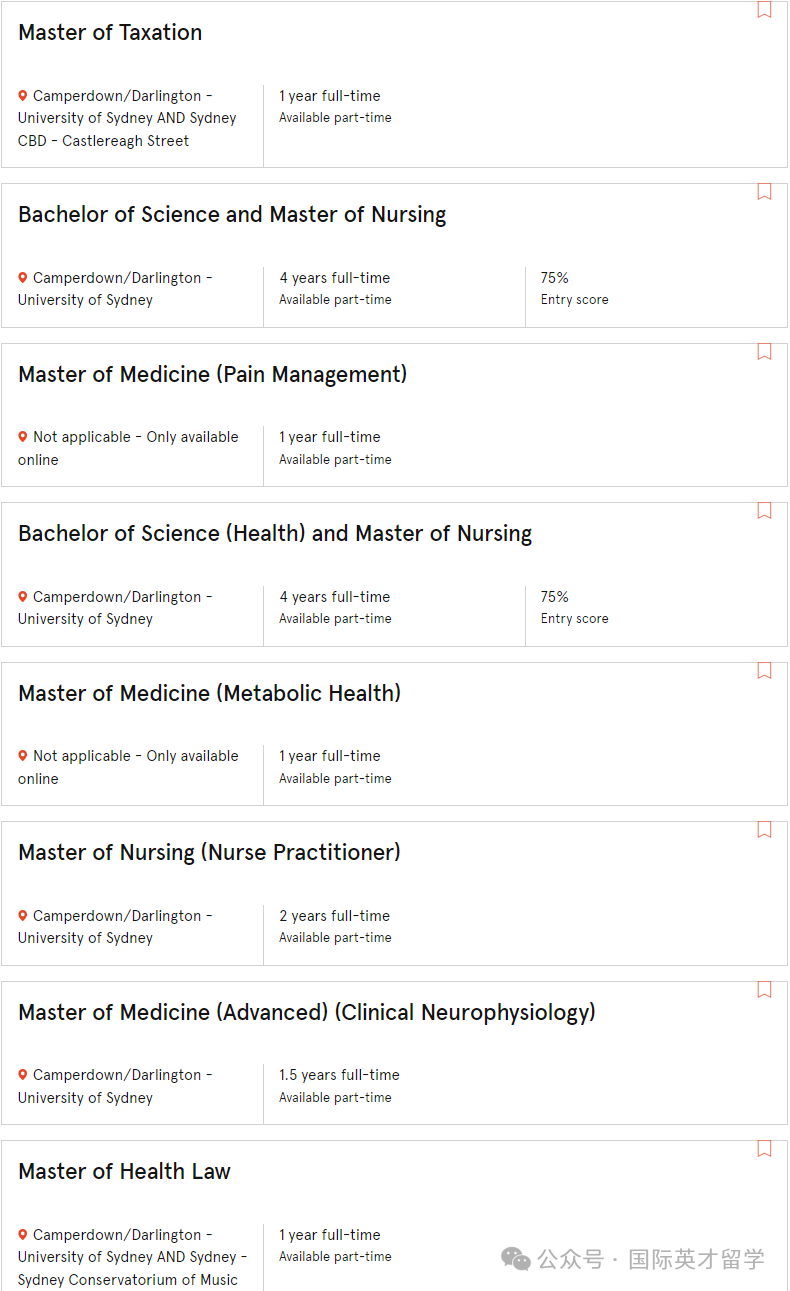Open the Master of Taxation course title
This screenshot has width=790, height=1291.
[110, 32]
